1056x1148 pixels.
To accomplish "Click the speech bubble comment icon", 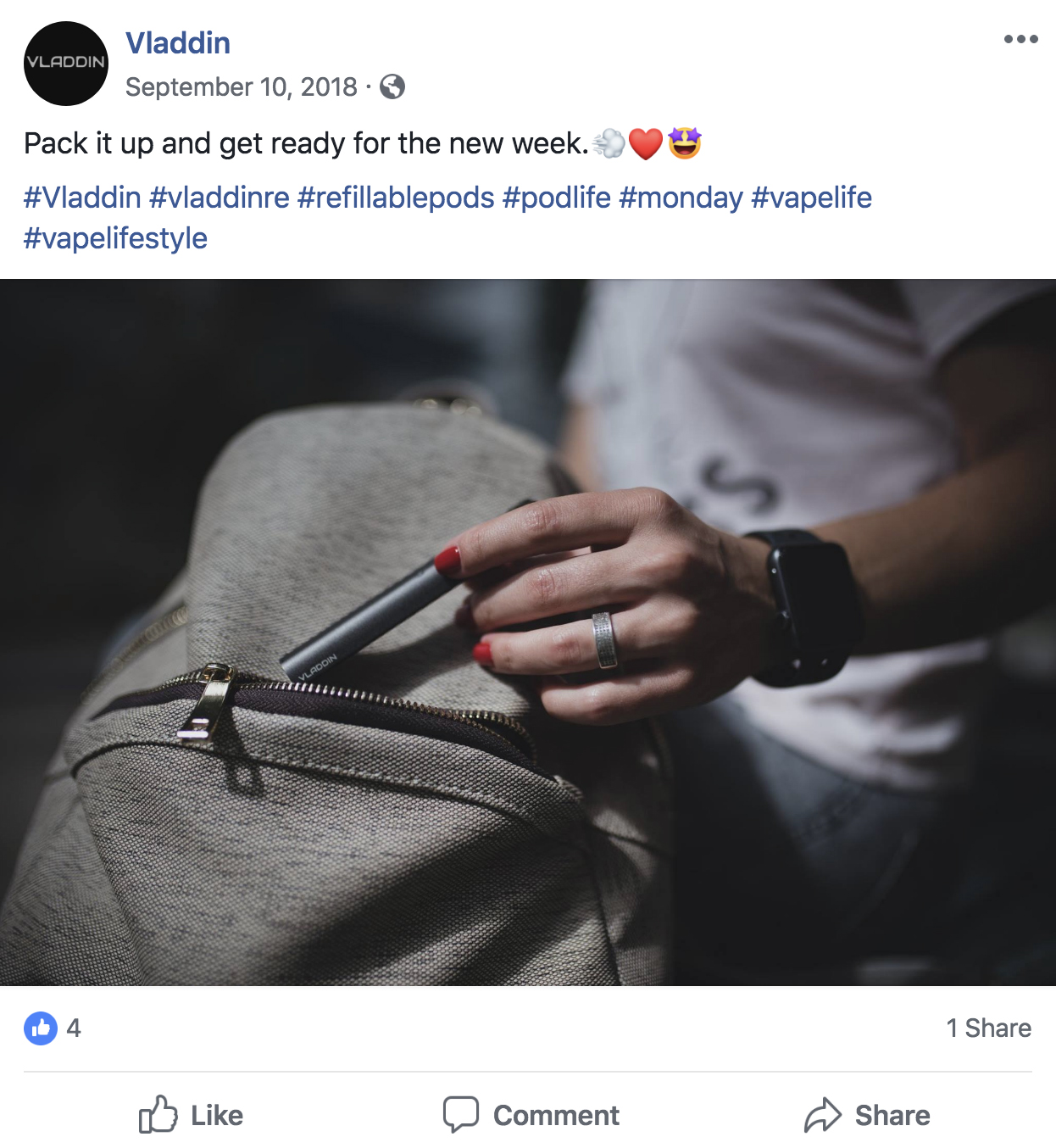I will (461, 1115).
